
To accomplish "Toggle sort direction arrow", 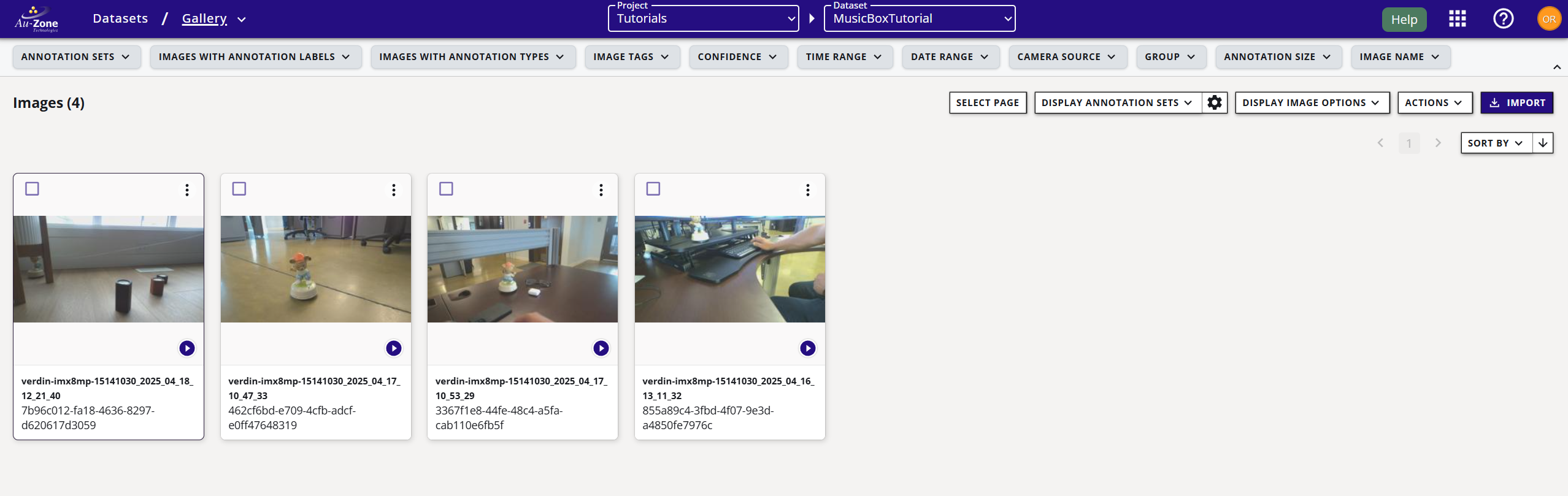I will point(1543,143).
